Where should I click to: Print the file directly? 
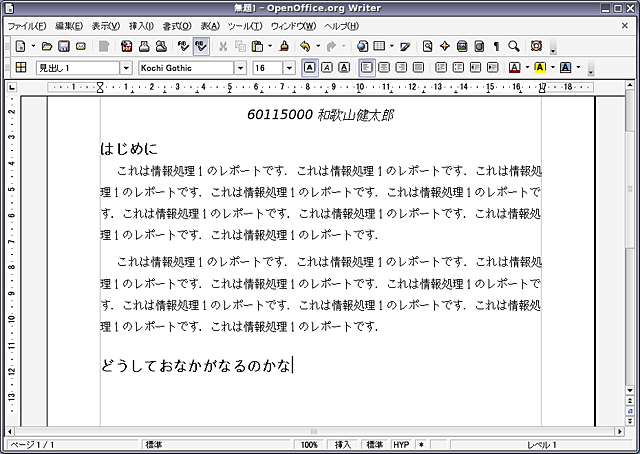[x=144, y=46]
